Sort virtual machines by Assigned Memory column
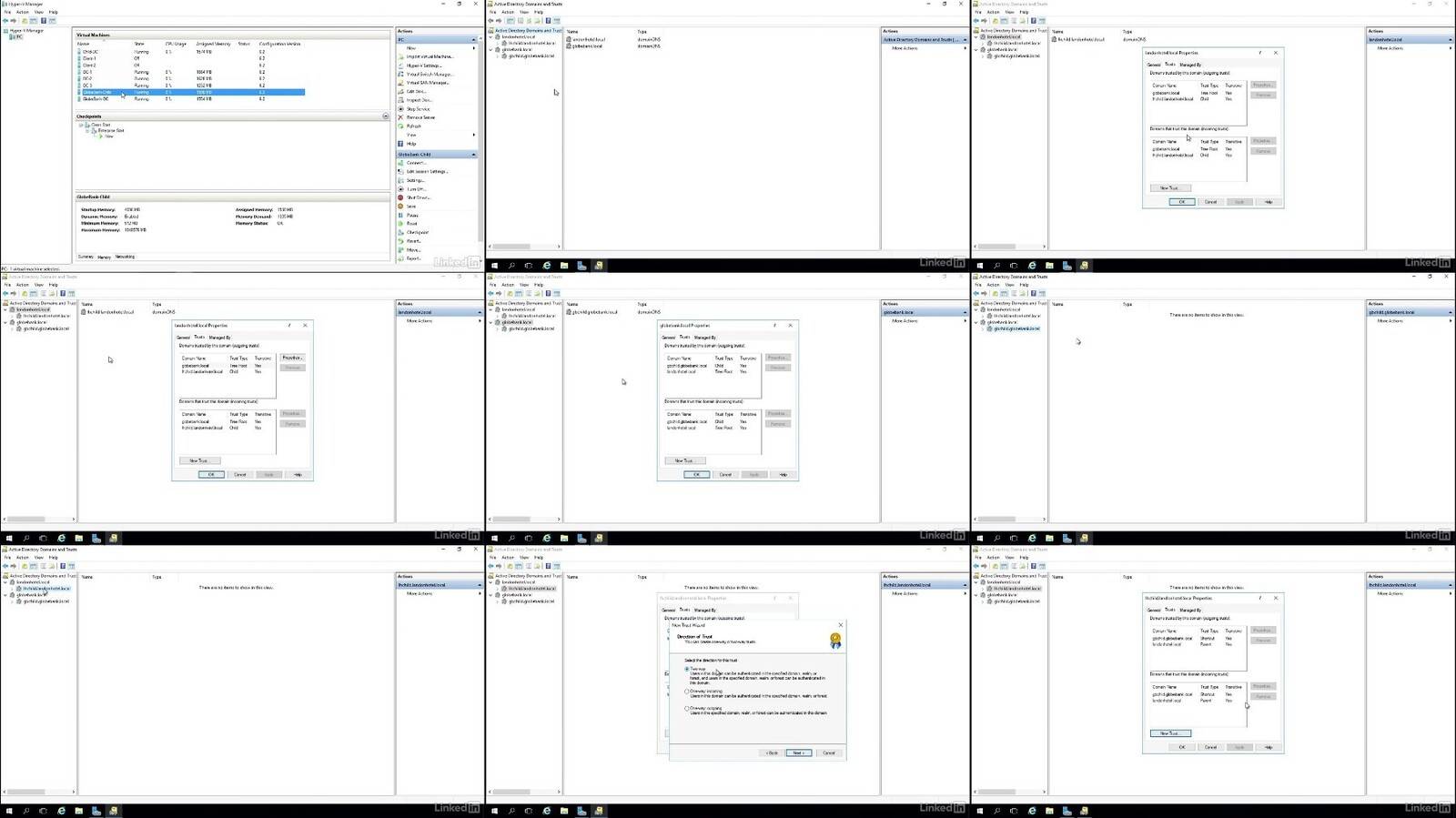The image size is (1456, 818). point(213,44)
